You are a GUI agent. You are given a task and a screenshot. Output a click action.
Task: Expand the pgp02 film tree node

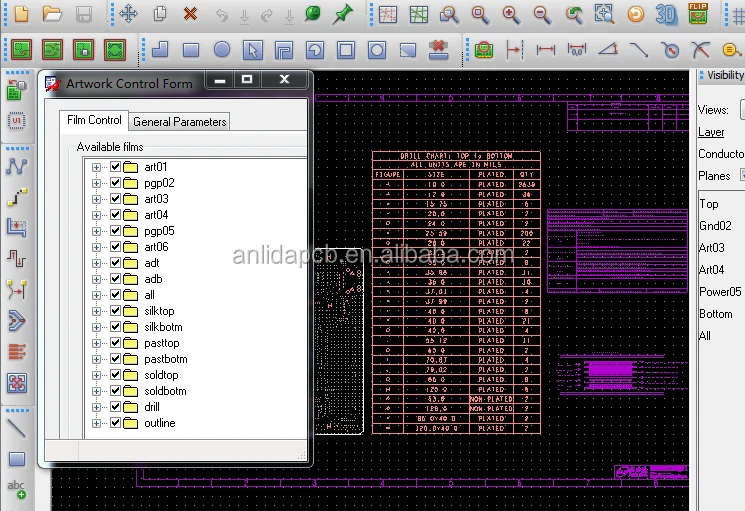click(97, 183)
